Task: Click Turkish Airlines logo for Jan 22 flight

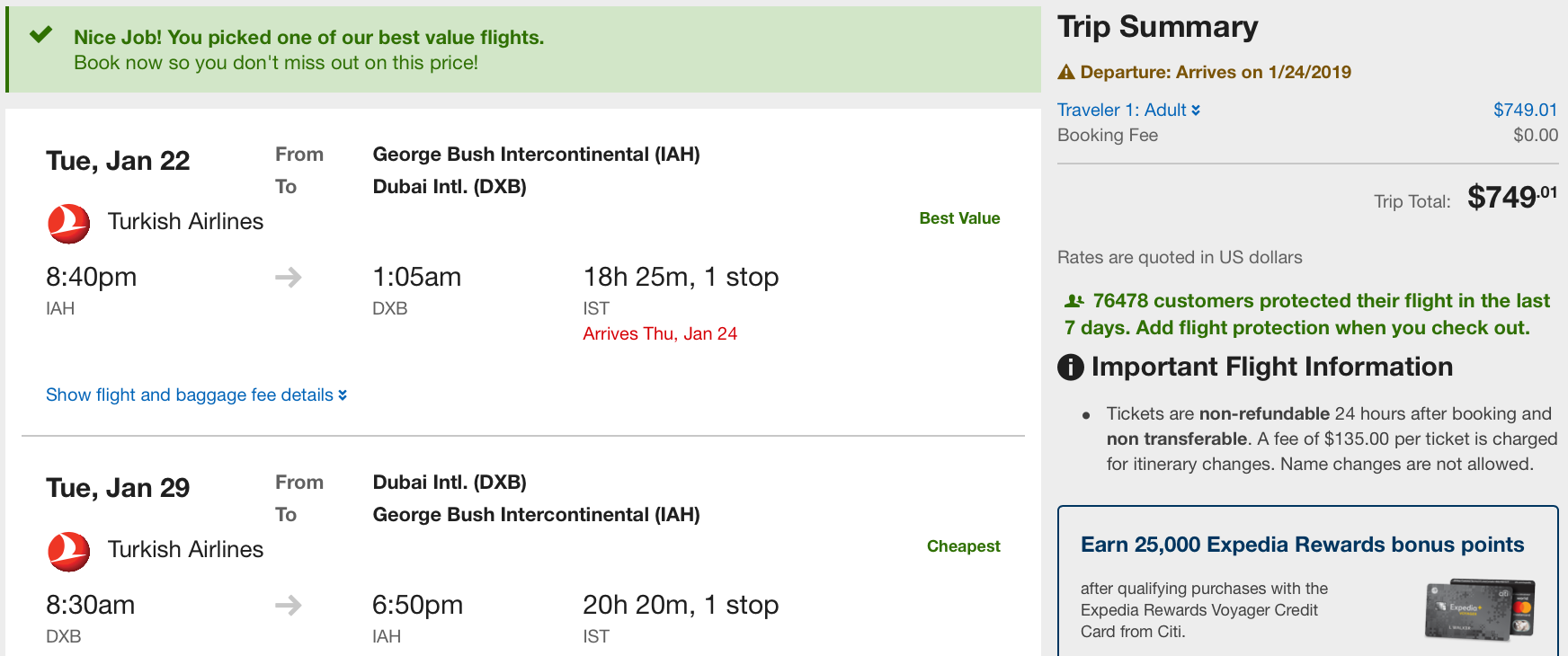Action: point(68,224)
